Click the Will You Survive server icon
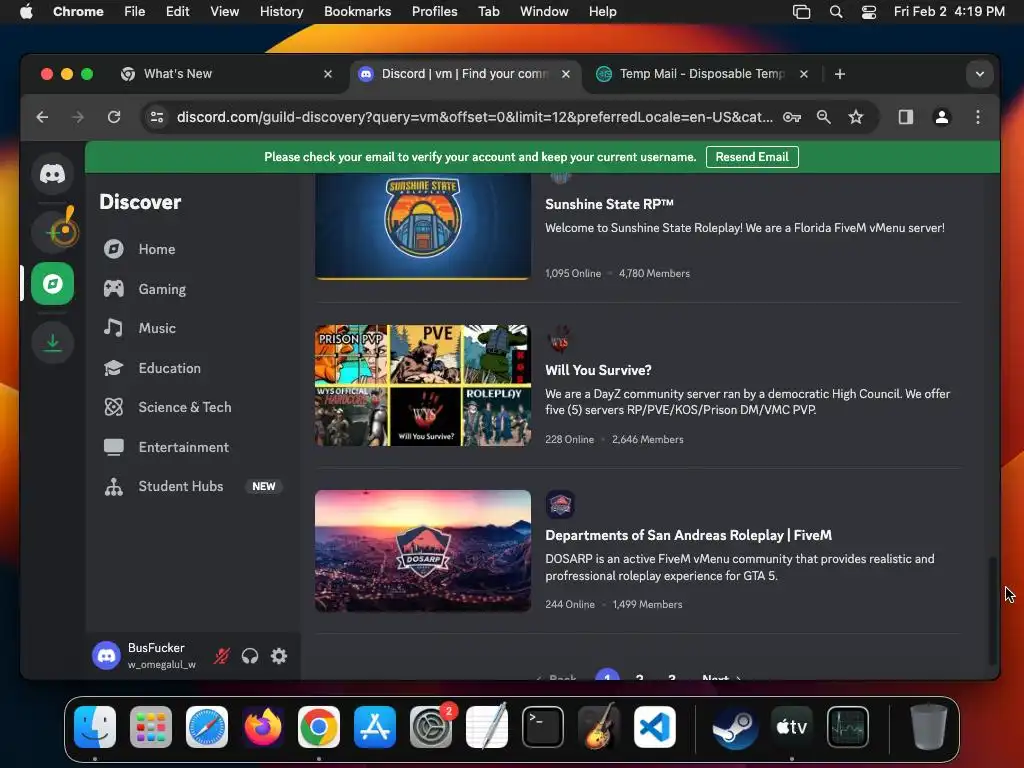Viewport: 1024px width, 768px height. pyautogui.click(x=560, y=340)
